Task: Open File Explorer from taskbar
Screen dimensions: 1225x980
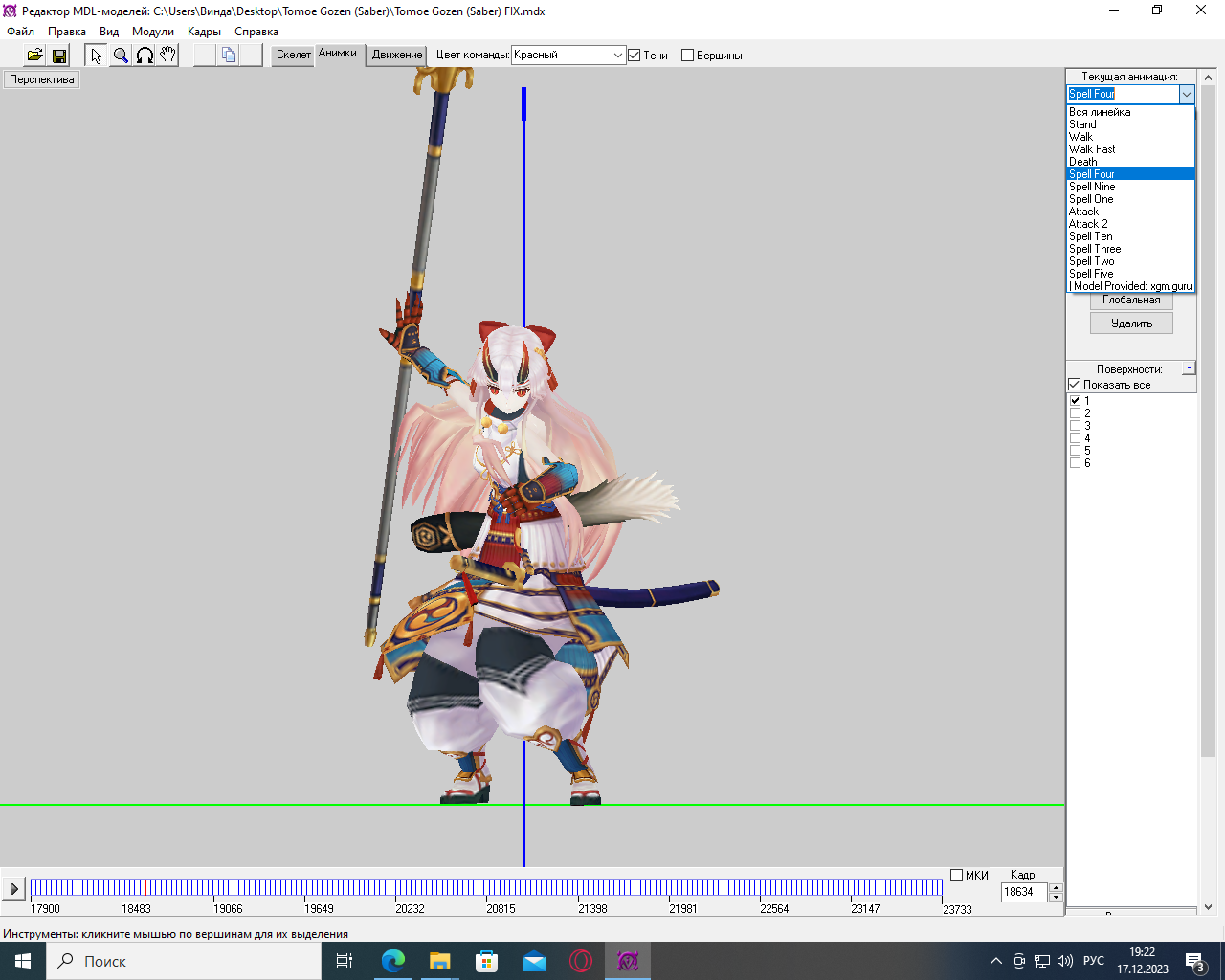Action: (439, 961)
